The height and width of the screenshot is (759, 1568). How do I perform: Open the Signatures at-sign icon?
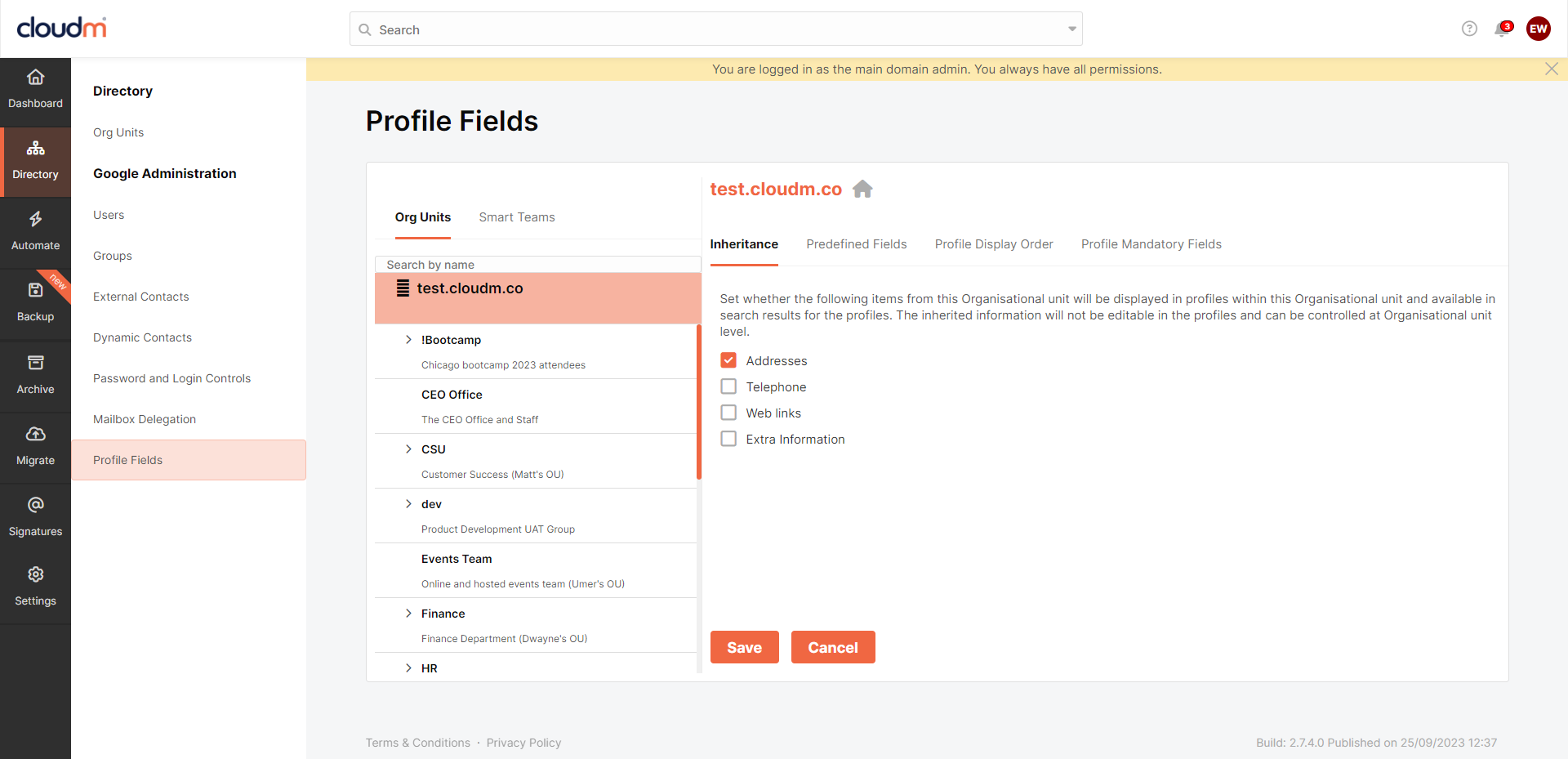click(35, 505)
